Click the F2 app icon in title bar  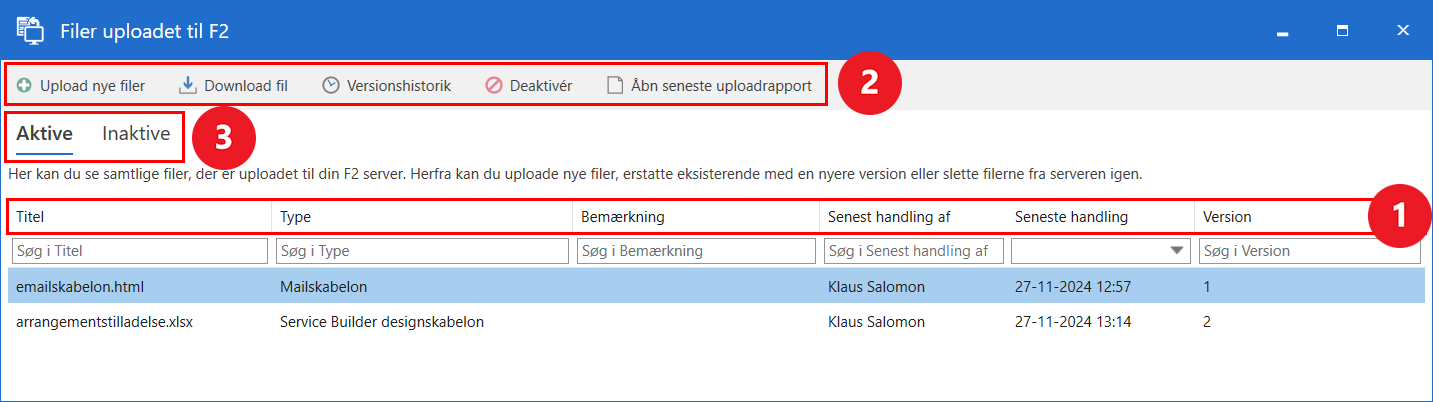coord(30,31)
